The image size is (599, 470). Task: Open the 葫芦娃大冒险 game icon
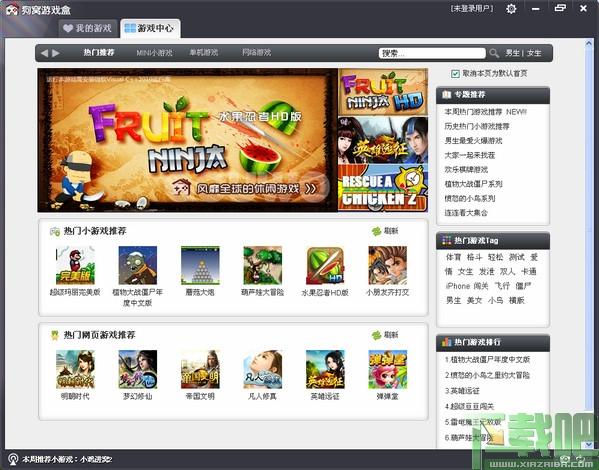point(262,265)
